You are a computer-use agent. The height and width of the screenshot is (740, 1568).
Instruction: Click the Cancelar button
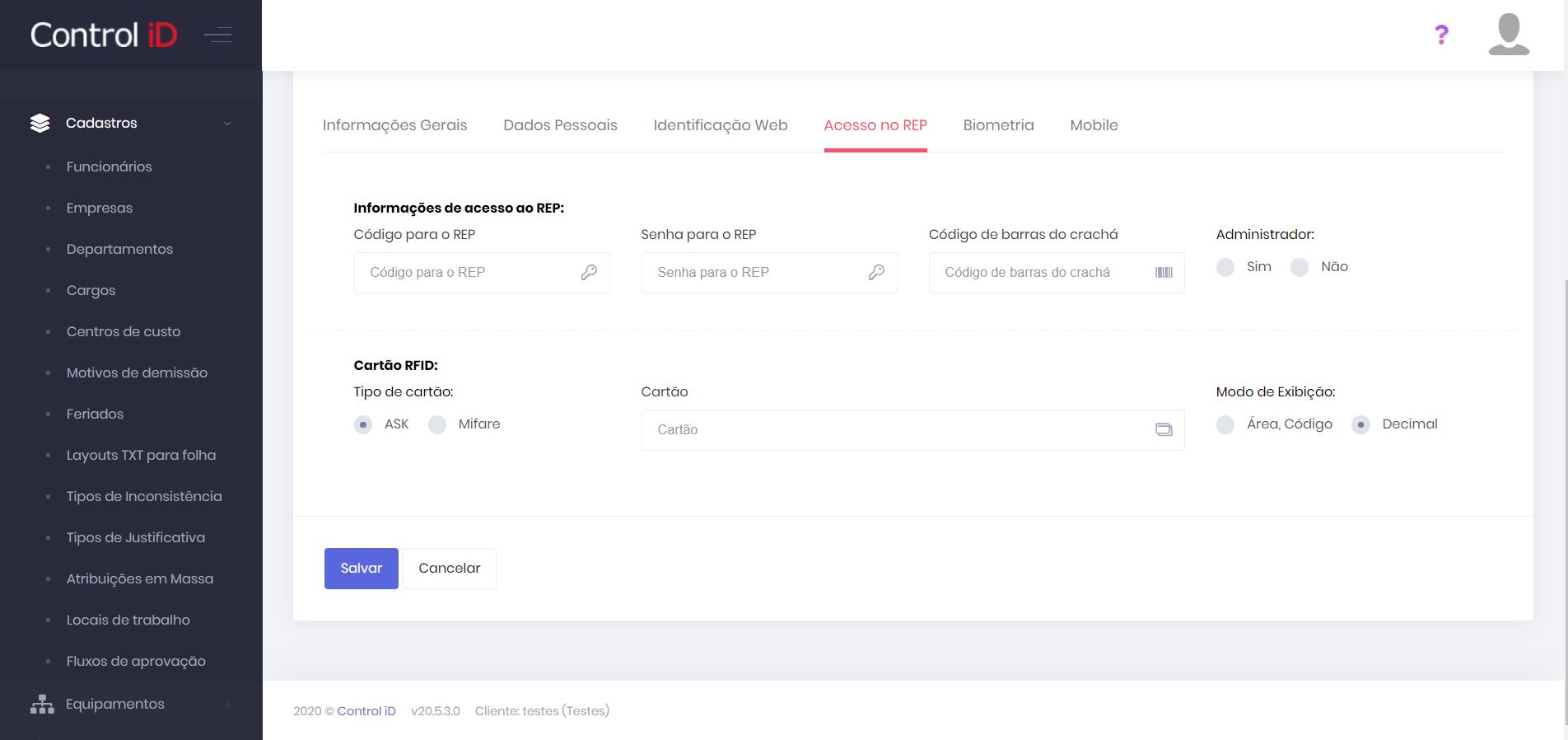[449, 569]
